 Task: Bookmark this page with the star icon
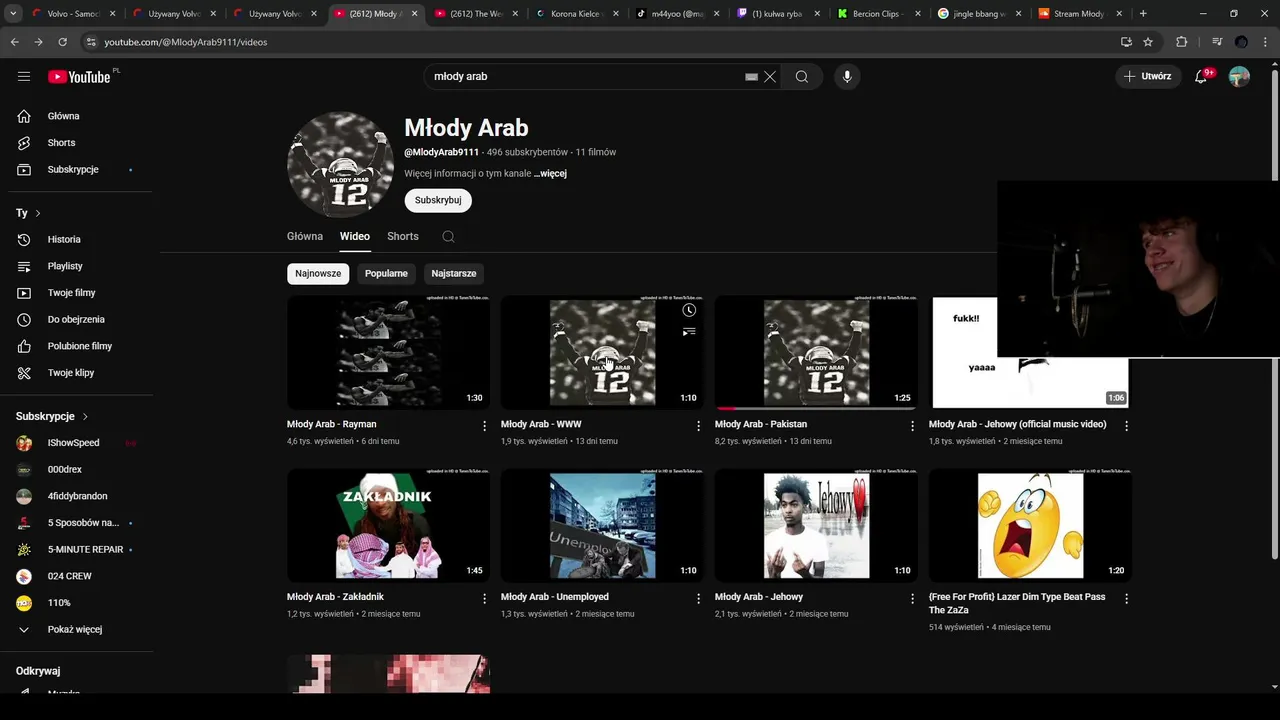click(x=1148, y=42)
